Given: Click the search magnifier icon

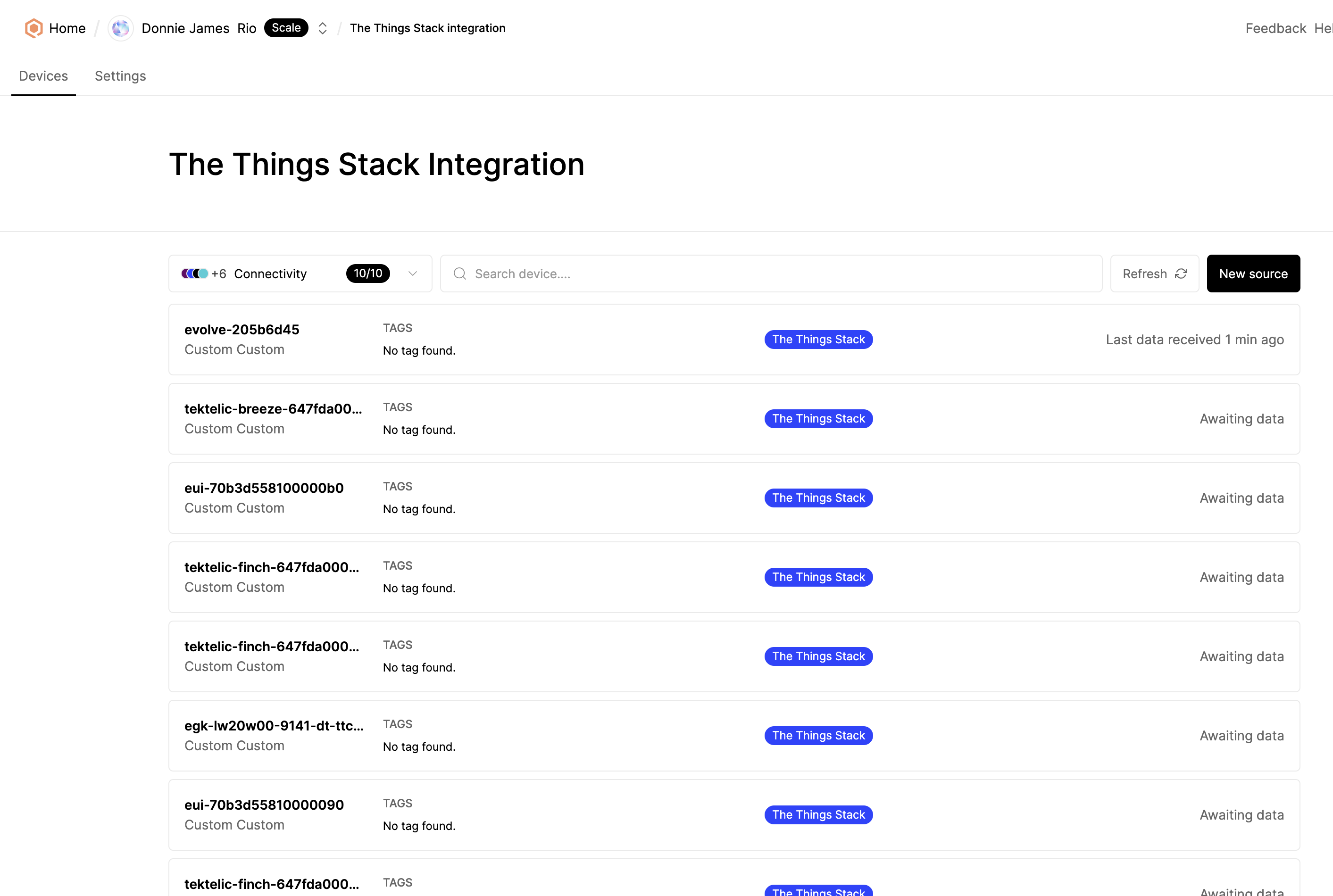Looking at the screenshot, I should [460, 273].
